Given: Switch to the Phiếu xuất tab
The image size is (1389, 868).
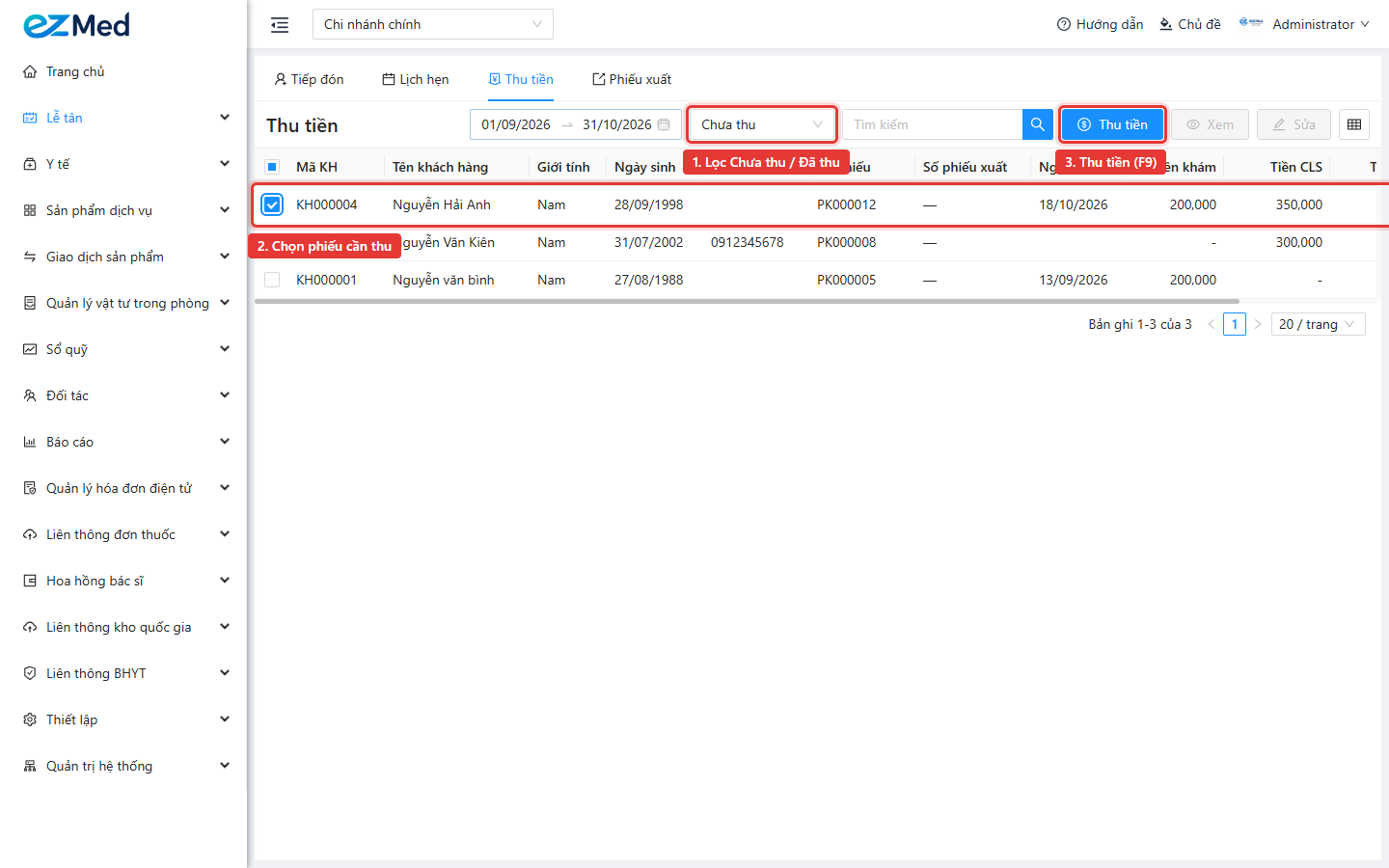Looking at the screenshot, I should [632, 79].
